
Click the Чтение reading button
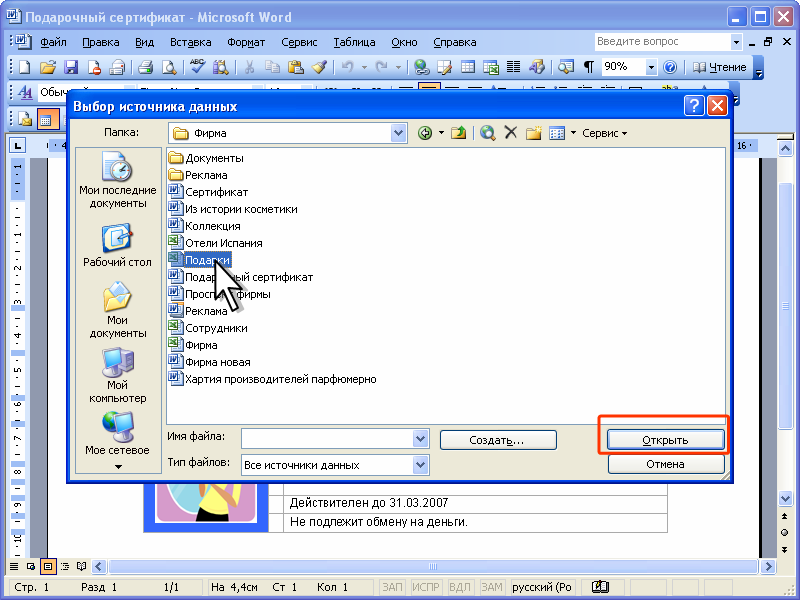720,67
